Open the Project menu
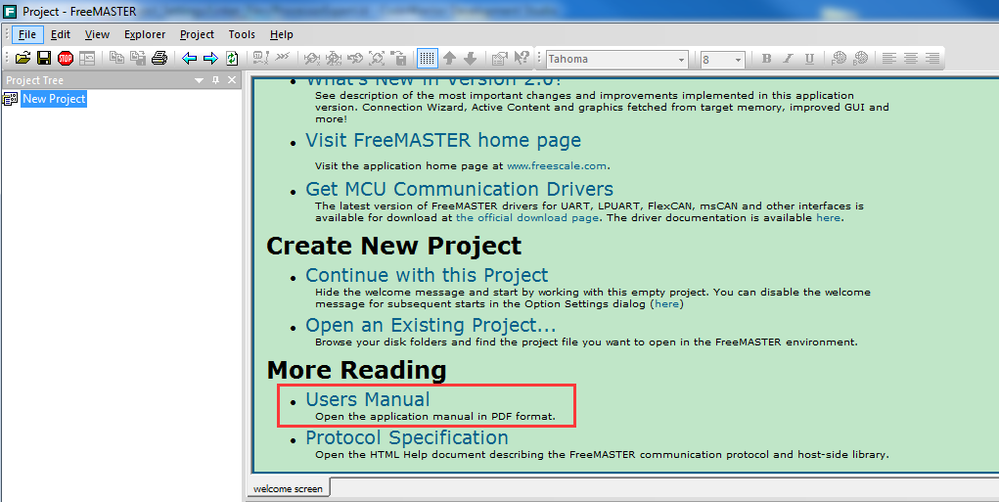 [197, 34]
